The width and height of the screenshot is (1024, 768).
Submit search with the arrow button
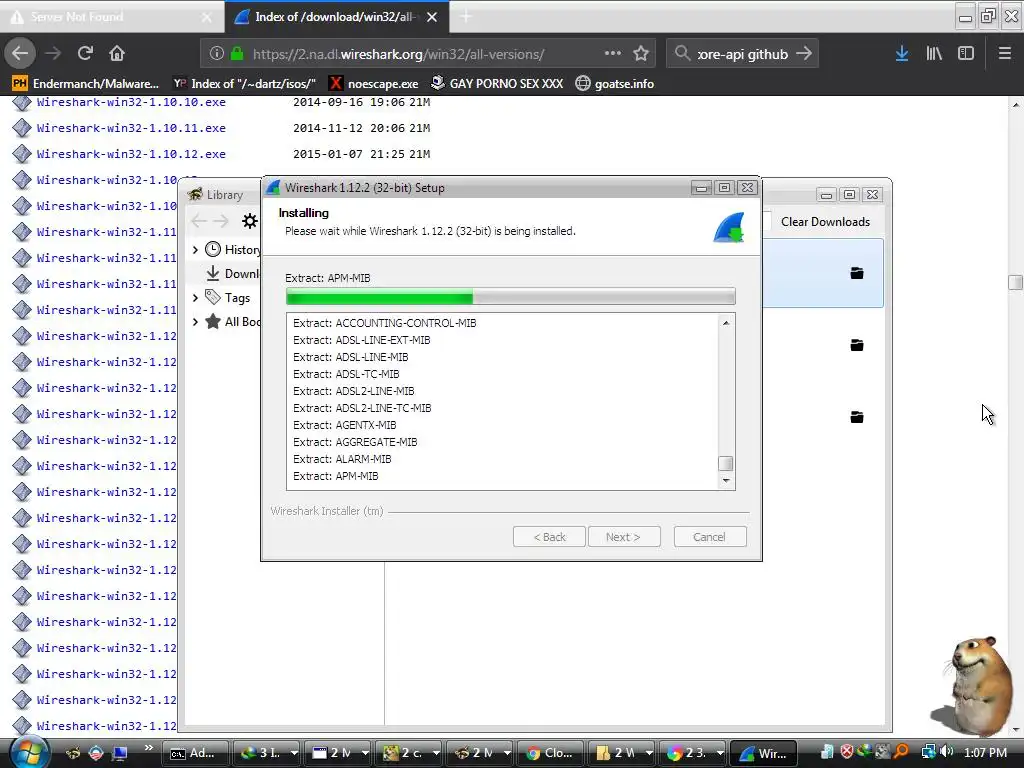(x=804, y=54)
